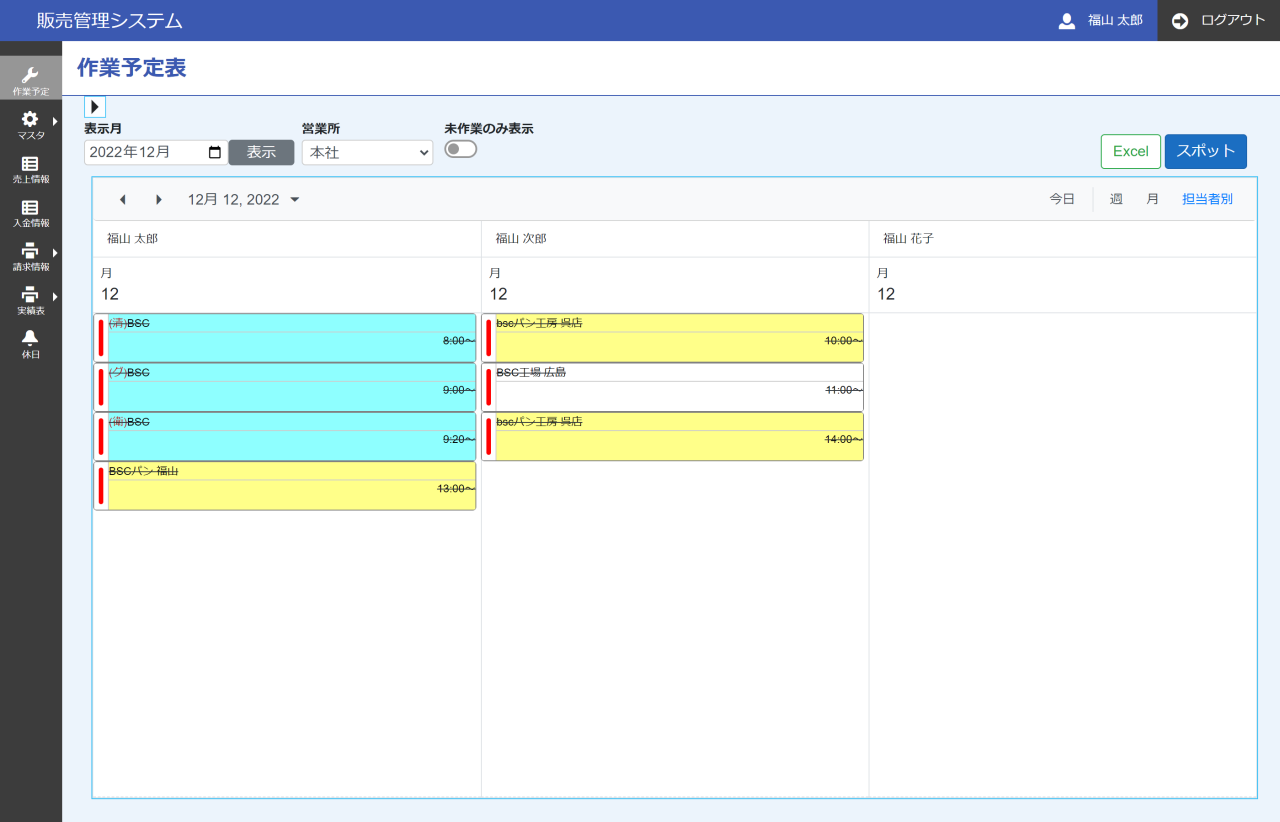
Task: Open 入金情報 list icon in sidebar
Action: tap(30, 207)
